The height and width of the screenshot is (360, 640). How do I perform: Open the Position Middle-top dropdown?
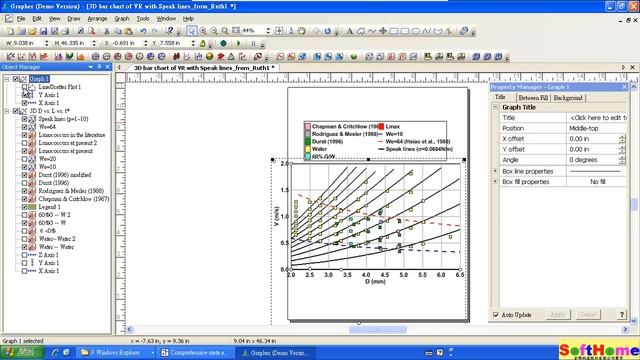(x=597, y=128)
